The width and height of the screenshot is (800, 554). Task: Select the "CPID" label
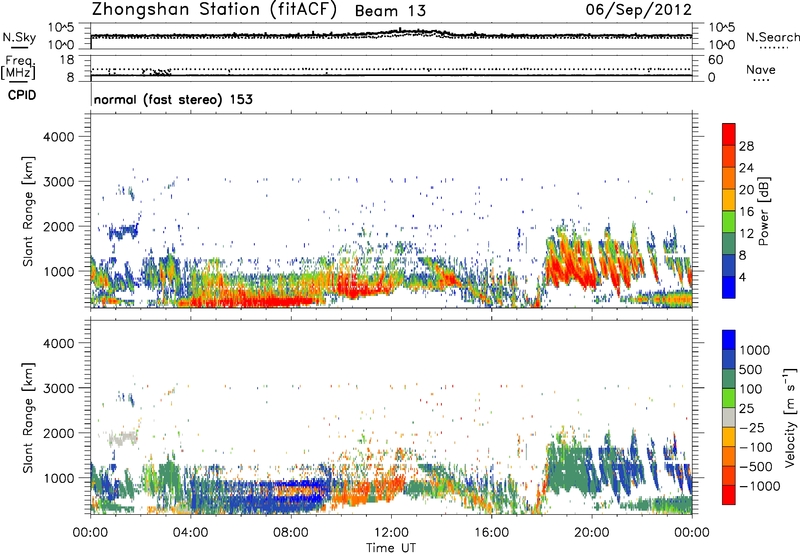tap(22, 95)
